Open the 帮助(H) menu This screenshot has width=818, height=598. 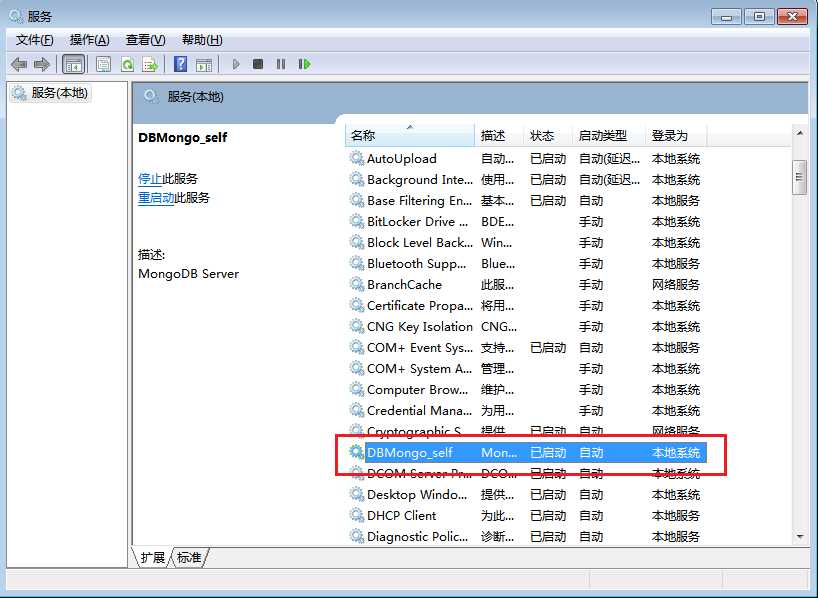202,40
